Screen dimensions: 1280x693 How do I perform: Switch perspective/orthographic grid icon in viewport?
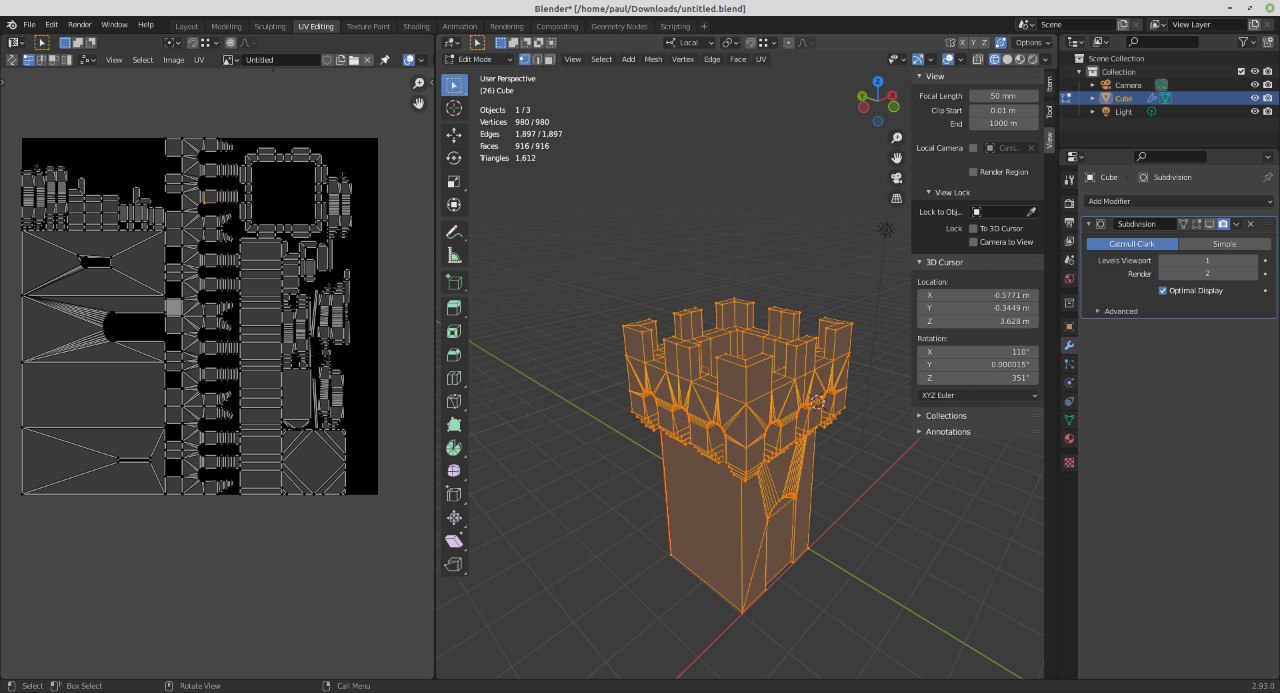coord(897,198)
